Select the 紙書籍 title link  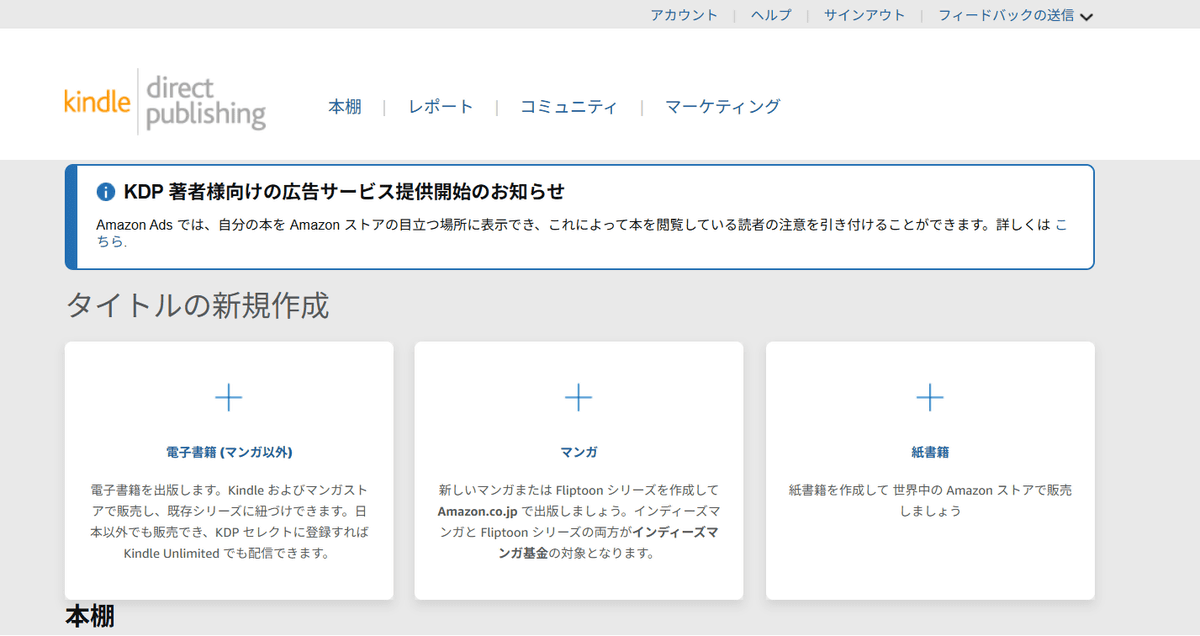(x=930, y=452)
